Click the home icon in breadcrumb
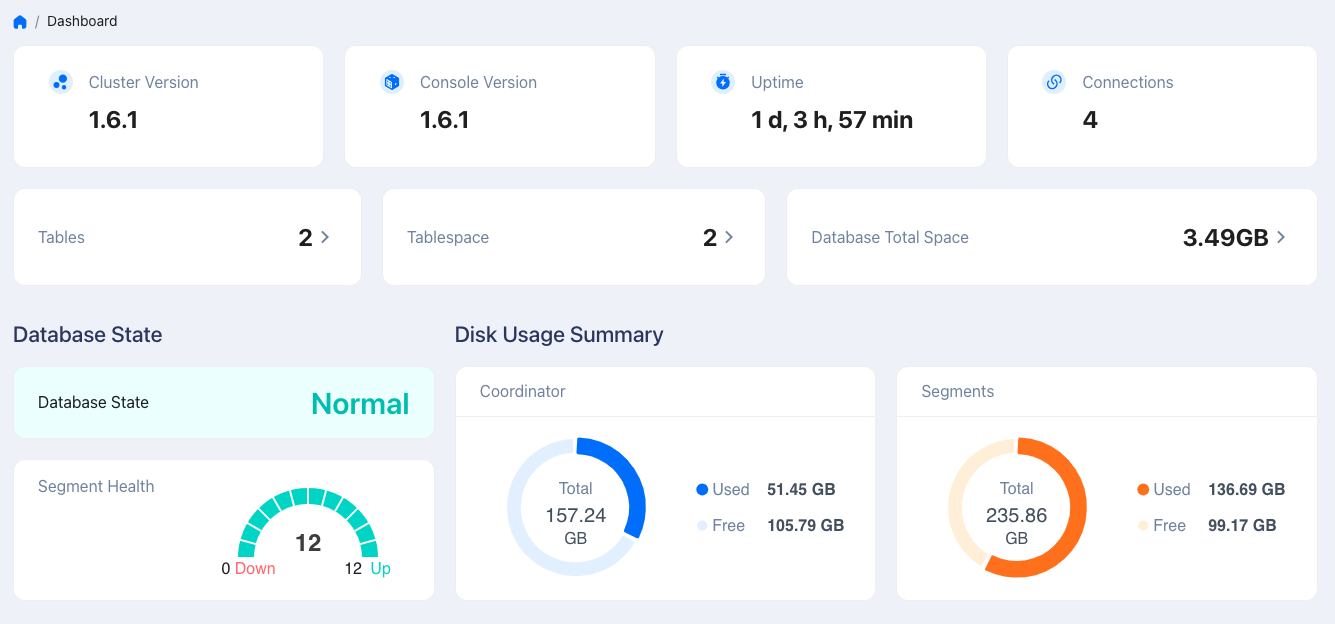1335x624 pixels. (20, 21)
